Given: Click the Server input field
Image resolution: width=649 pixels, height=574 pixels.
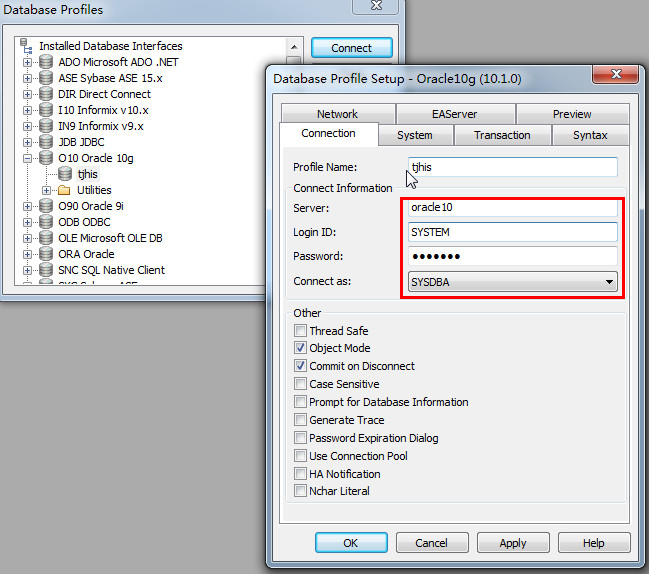Looking at the screenshot, I should click(512, 207).
